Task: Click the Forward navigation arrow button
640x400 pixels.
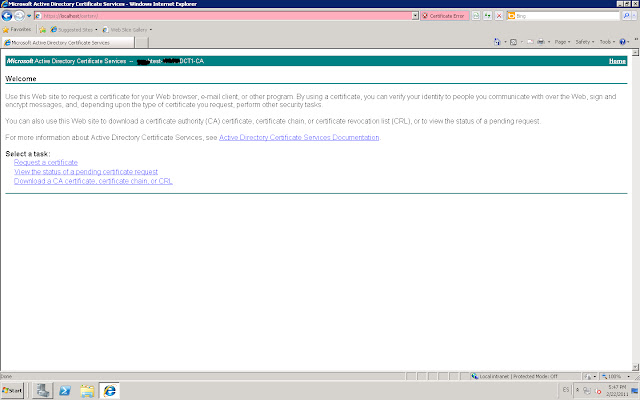Action: (x=19, y=16)
